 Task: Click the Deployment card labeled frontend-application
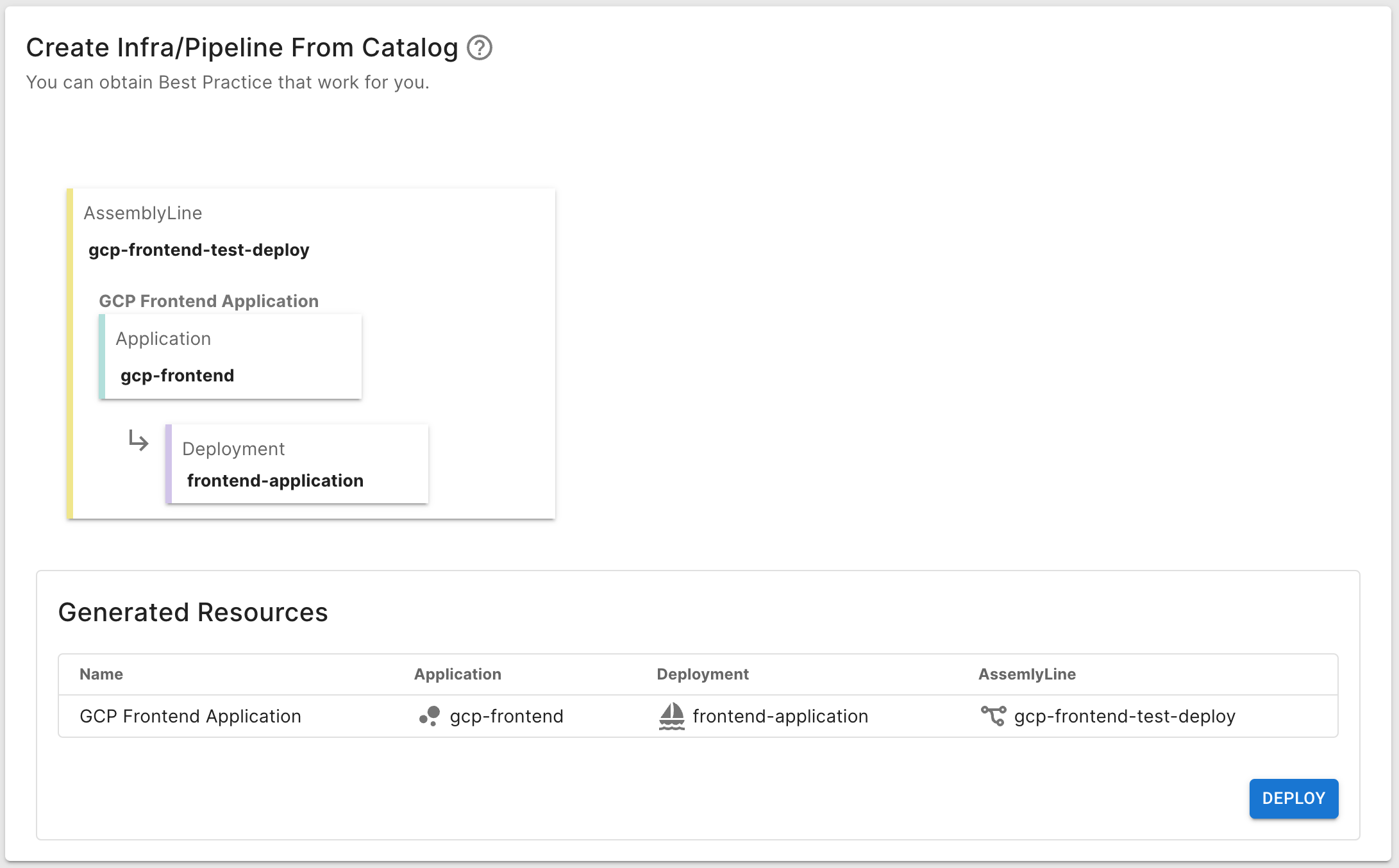click(297, 464)
